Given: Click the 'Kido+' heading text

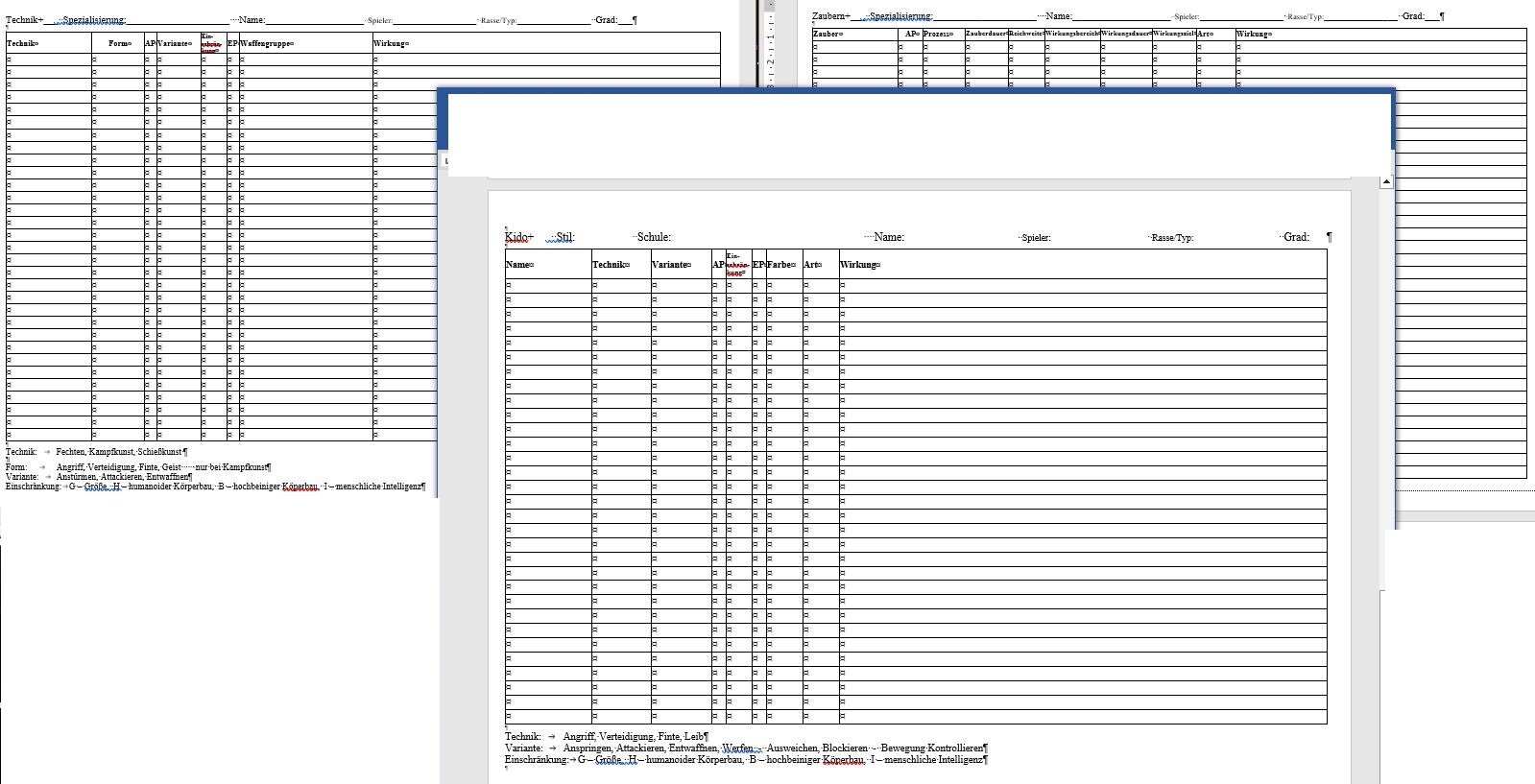Looking at the screenshot, I should click(x=518, y=237).
